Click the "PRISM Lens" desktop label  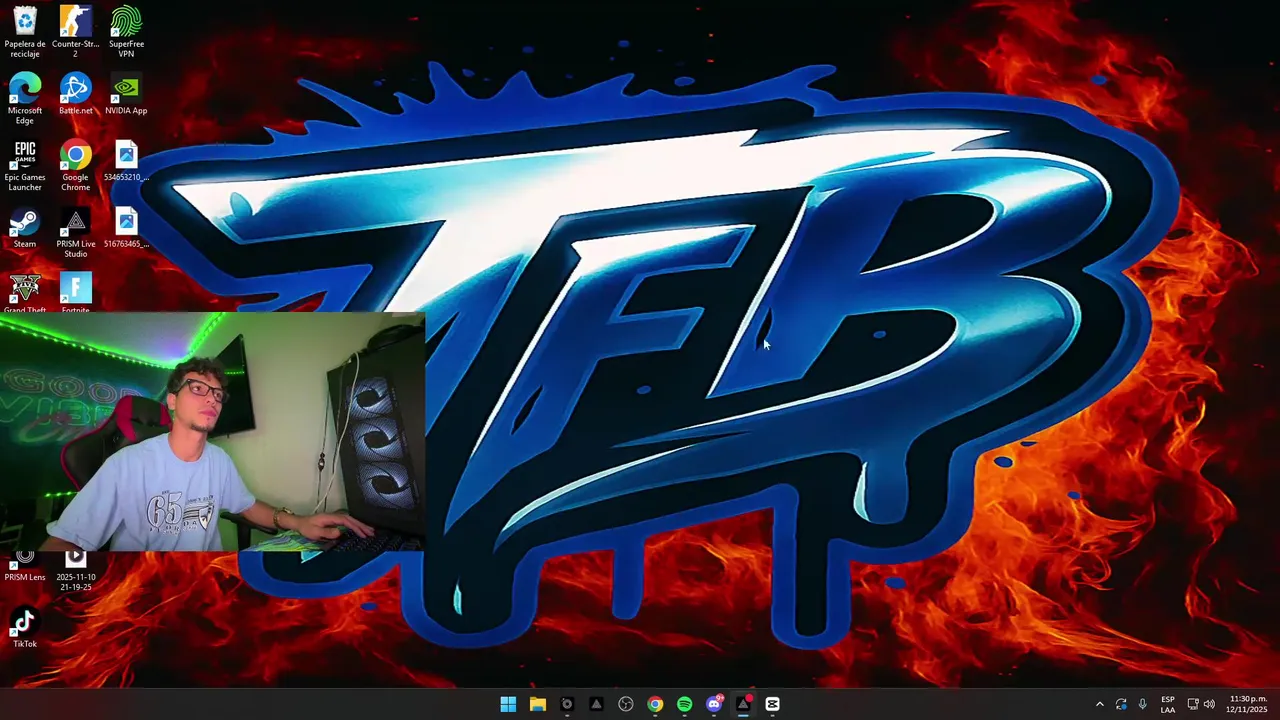click(x=25, y=577)
